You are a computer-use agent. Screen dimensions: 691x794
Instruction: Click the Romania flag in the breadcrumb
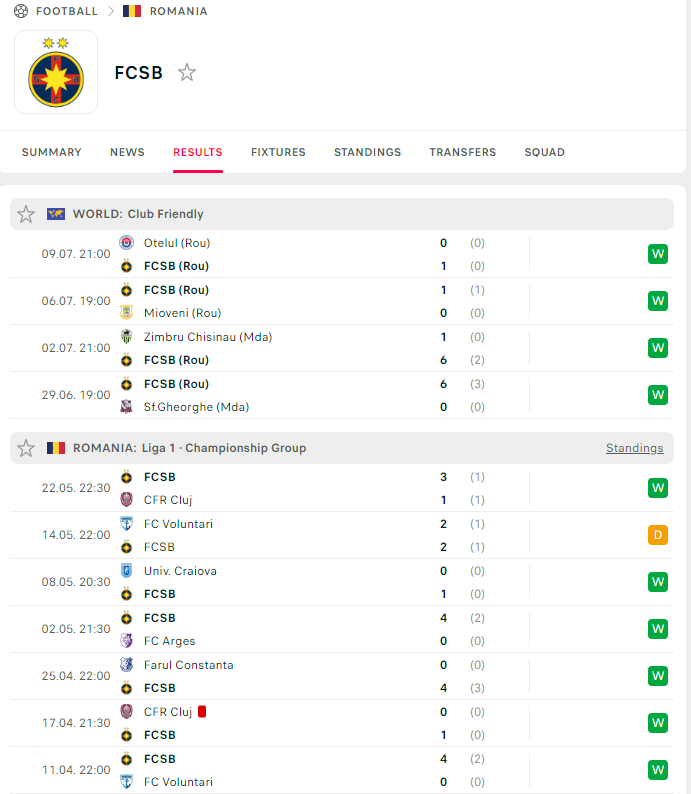tap(132, 11)
